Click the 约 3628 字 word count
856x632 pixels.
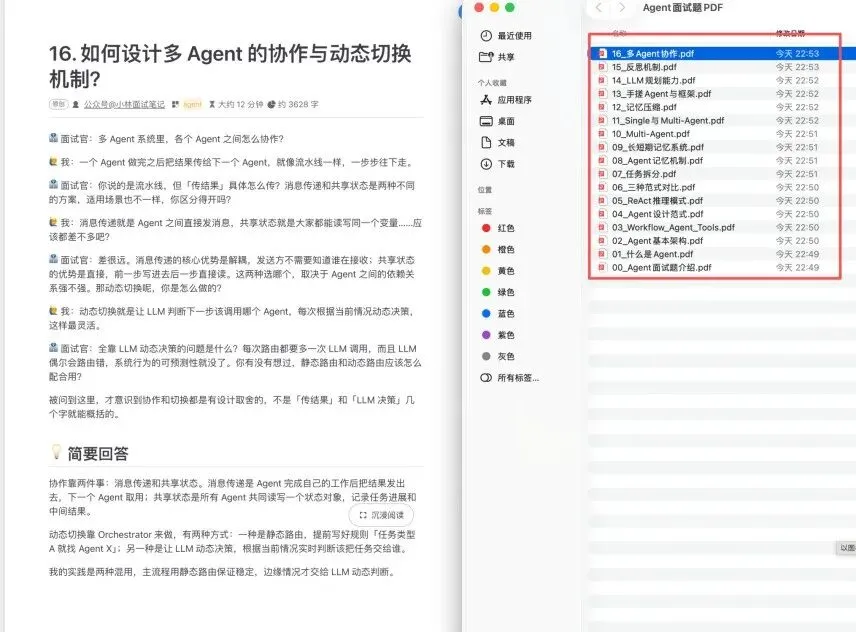(293, 104)
